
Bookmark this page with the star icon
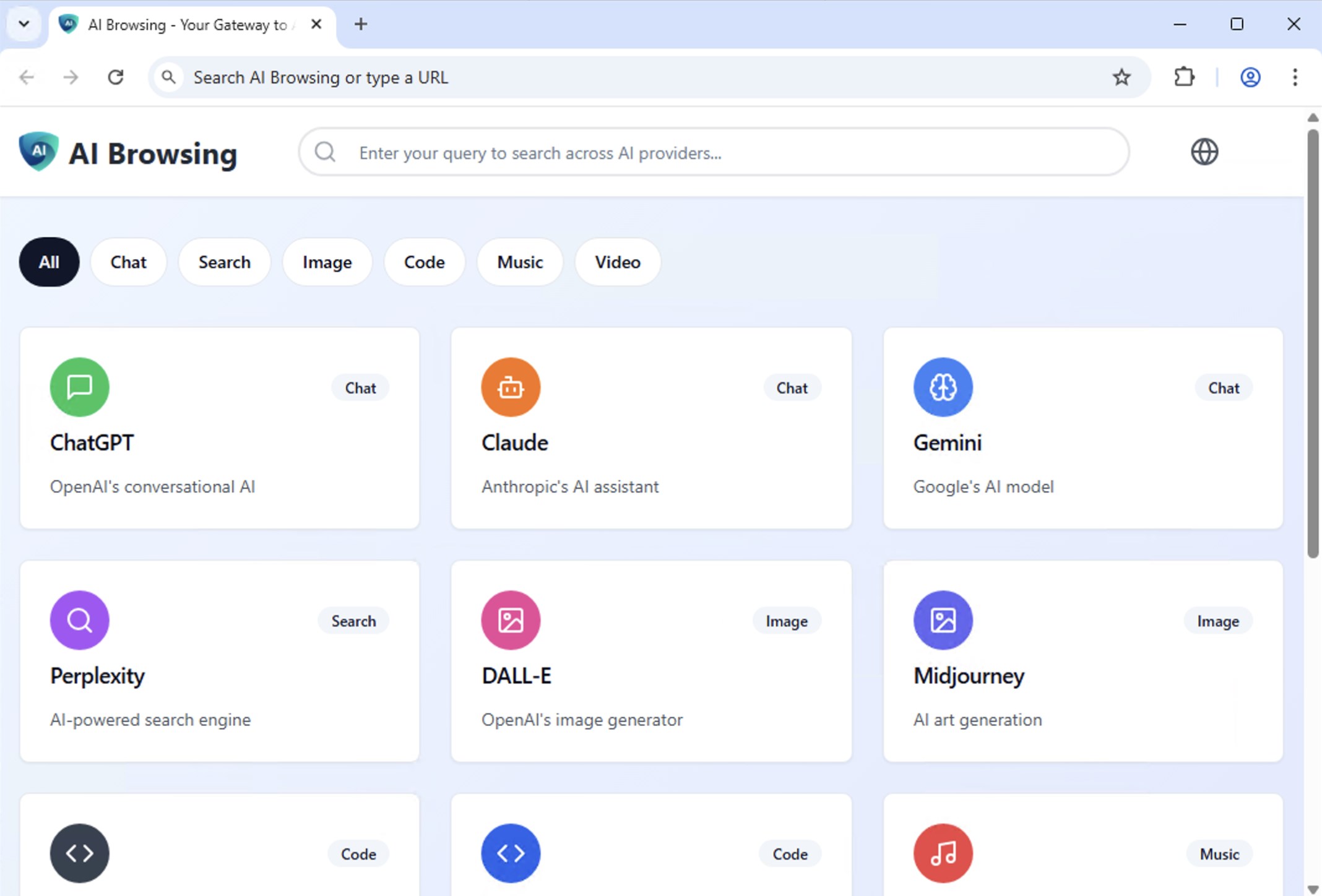pyautogui.click(x=1121, y=77)
